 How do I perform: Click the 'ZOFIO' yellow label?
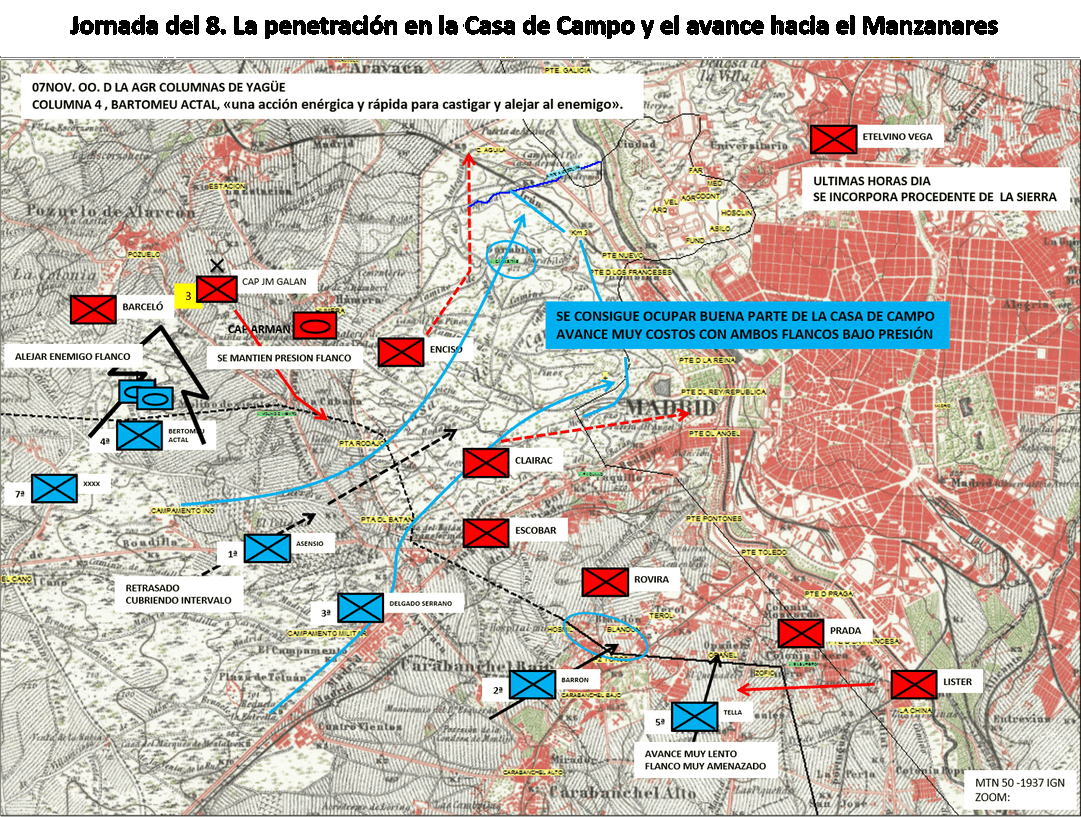click(765, 672)
